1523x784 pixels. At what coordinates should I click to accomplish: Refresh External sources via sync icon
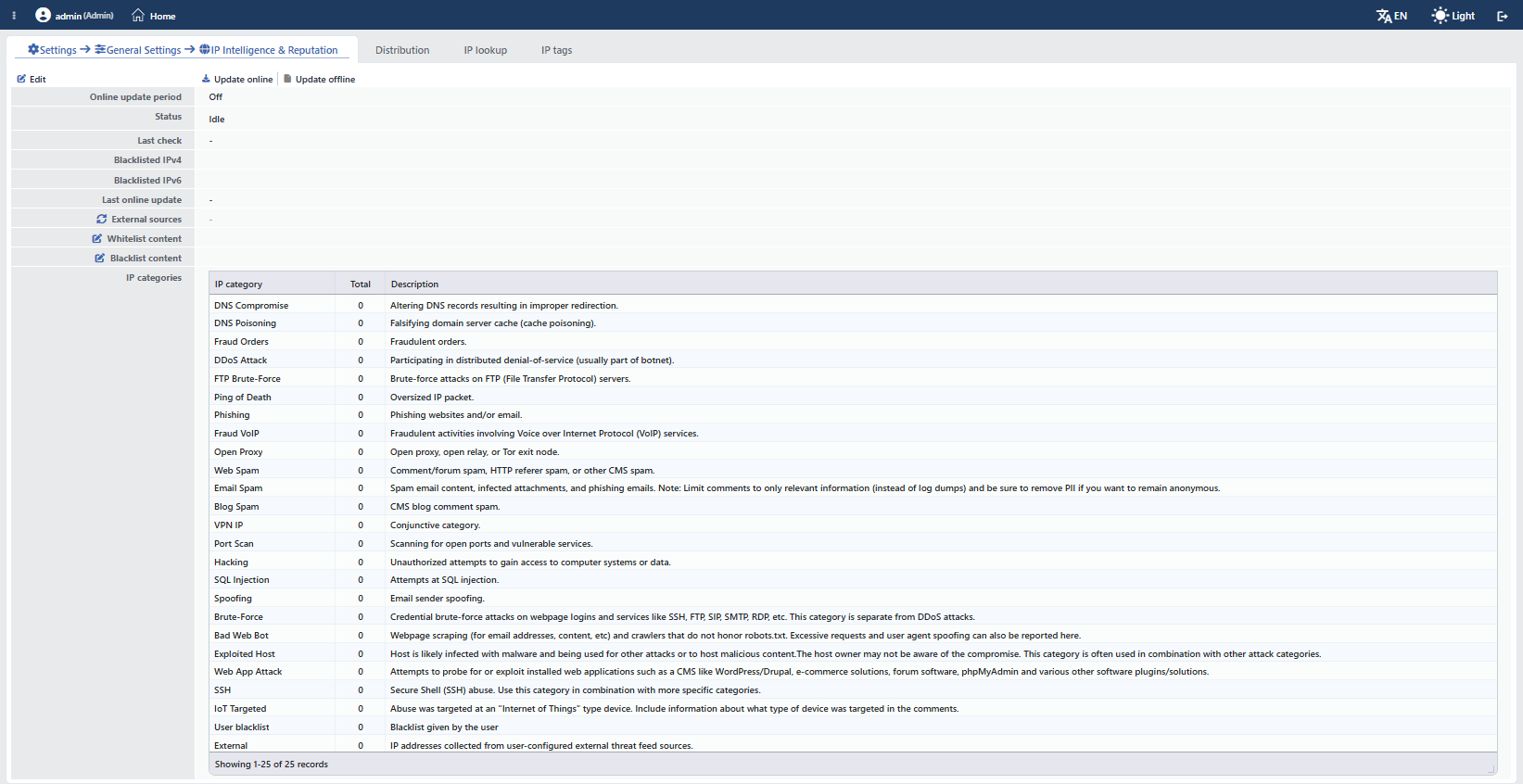[102, 219]
